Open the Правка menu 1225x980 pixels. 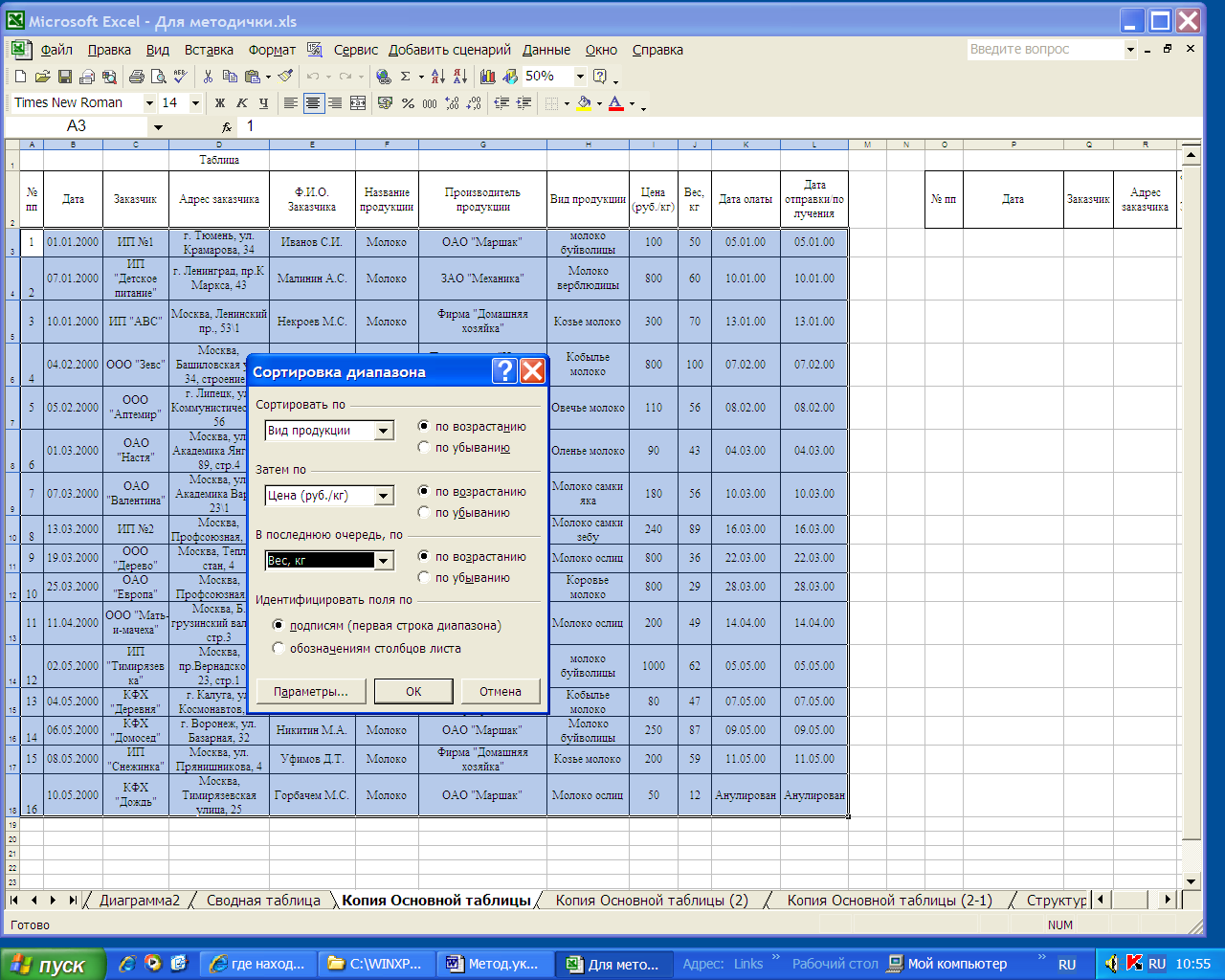pyautogui.click(x=109, y=50)
